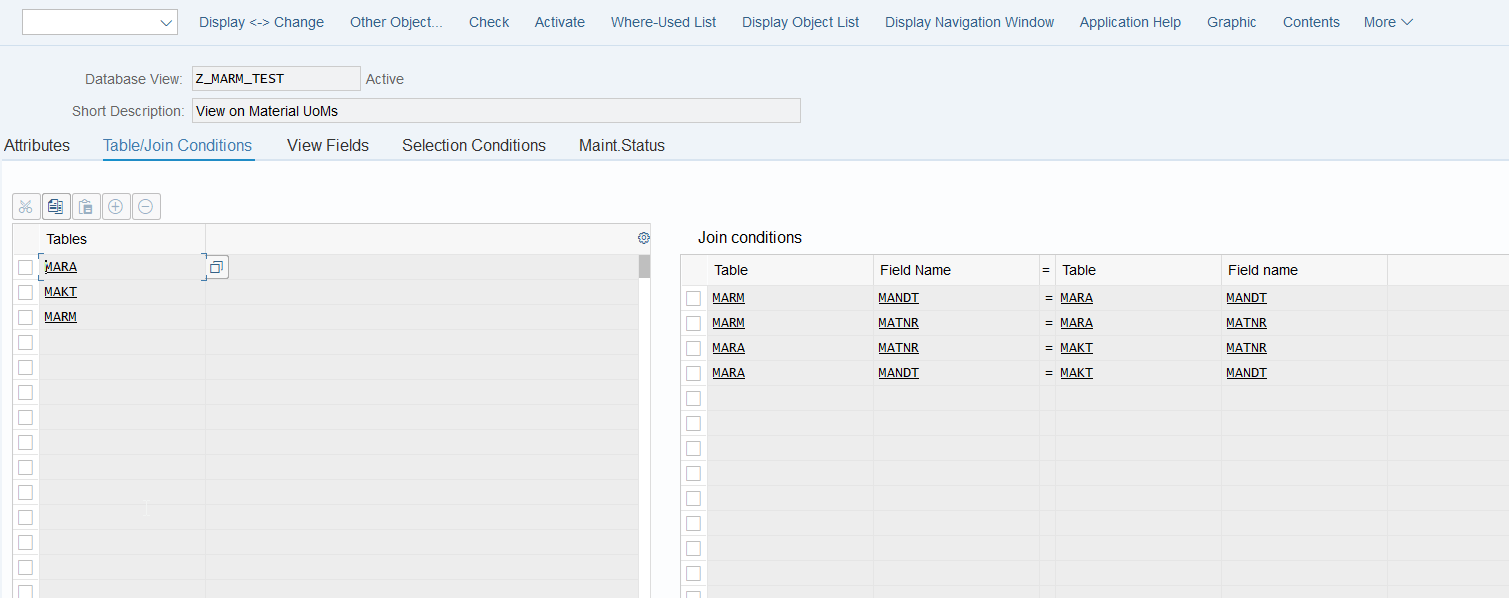Viewport: 1509px width, 598px height.
Task: Tick checkbox for MARM MANDT = MARA join
Action: [693, 298]
